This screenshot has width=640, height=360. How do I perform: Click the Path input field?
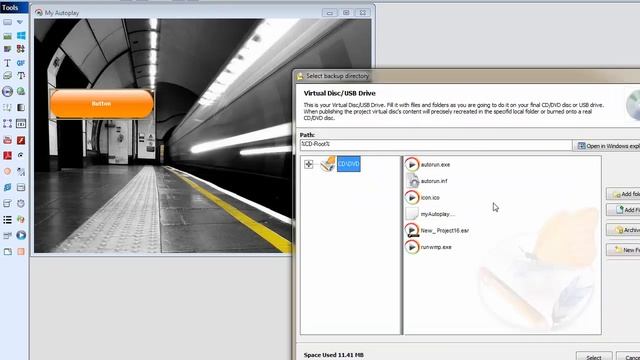pos(436,144)
